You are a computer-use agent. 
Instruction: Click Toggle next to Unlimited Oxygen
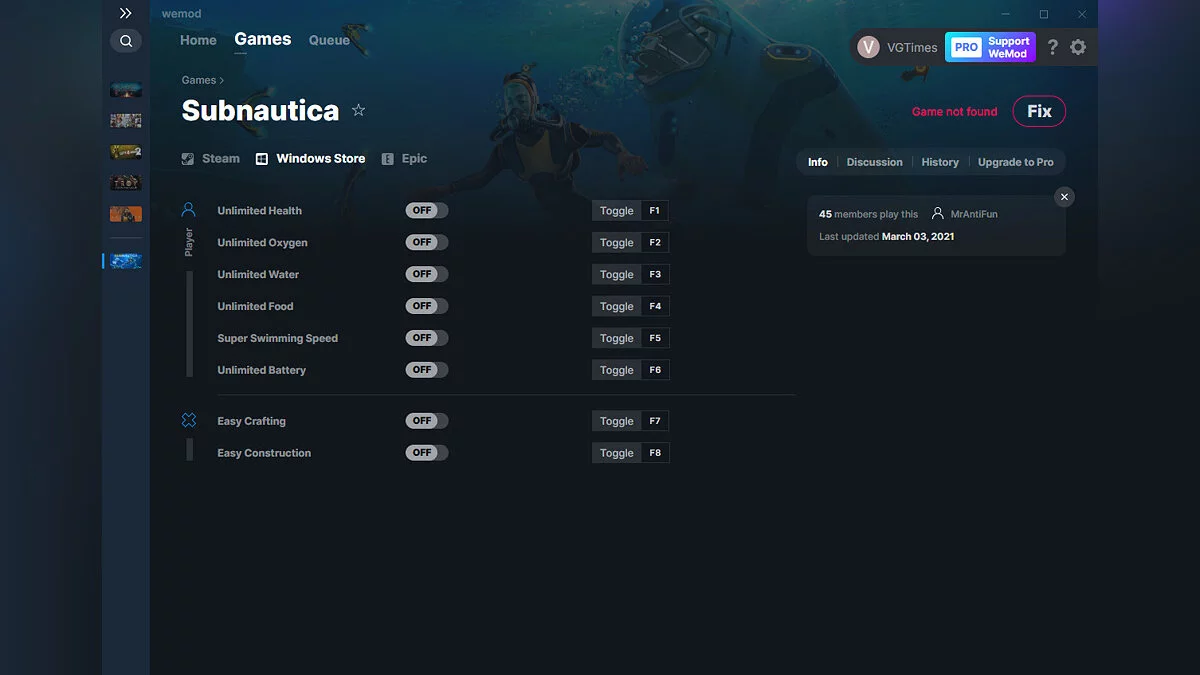click(x=616, y=242)
